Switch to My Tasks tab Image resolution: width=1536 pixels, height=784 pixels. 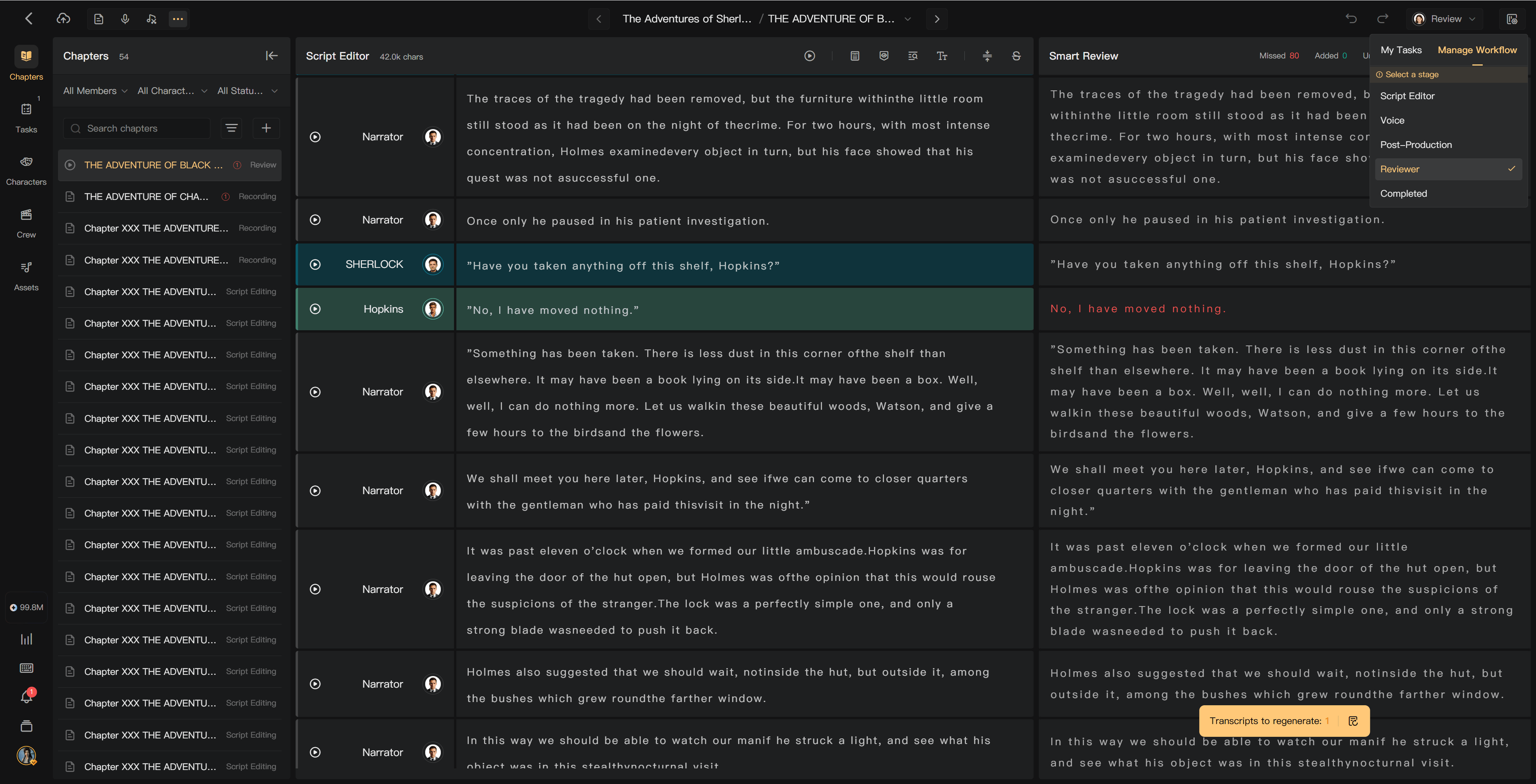pos(1401,50)
